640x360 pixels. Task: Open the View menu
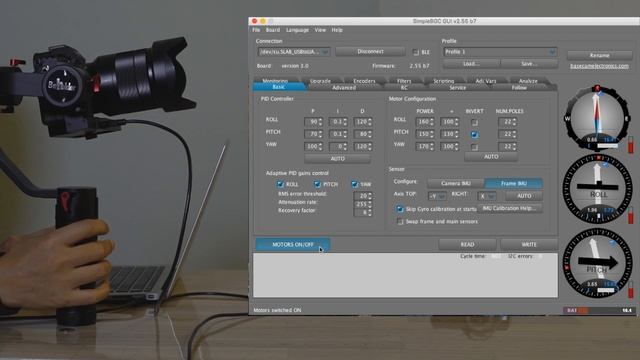tap(320, 30)
